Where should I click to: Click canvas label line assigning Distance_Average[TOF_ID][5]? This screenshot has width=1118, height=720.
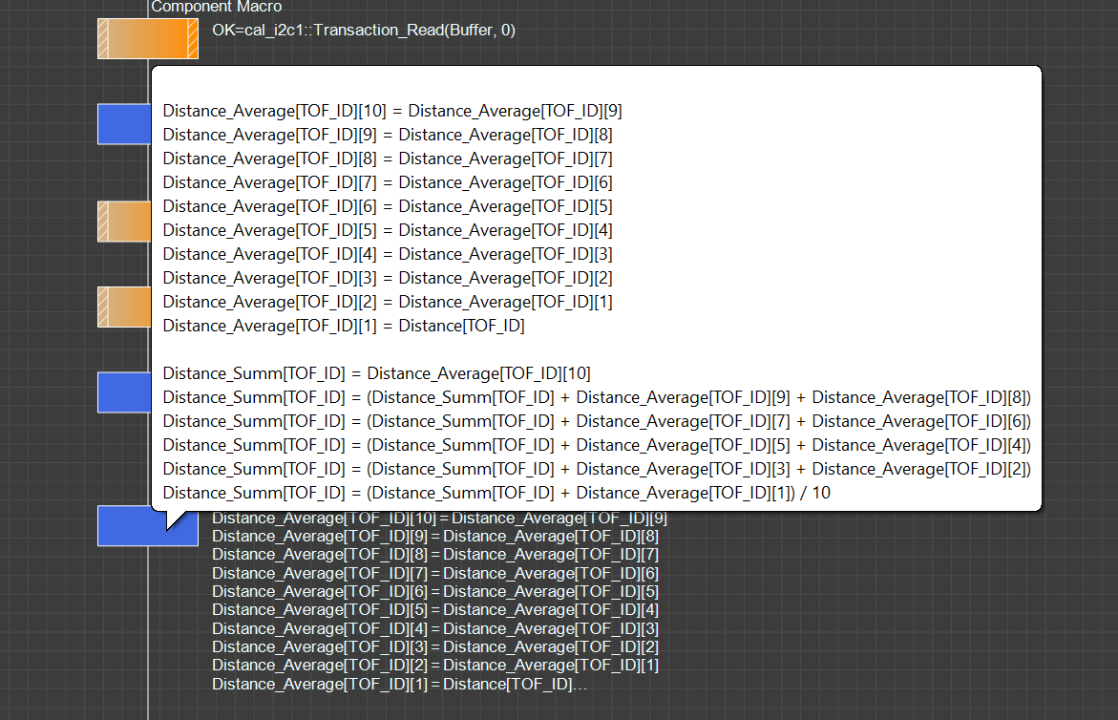[x=434, y=610]
